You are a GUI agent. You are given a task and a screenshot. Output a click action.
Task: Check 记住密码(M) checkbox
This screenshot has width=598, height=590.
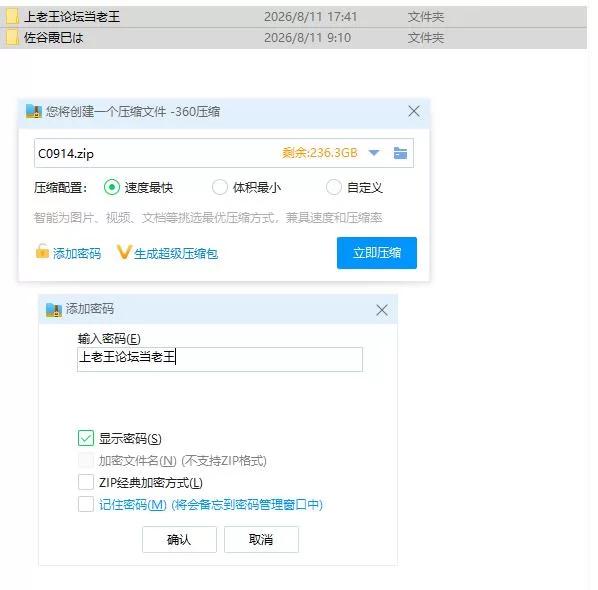tap(86, 504)
